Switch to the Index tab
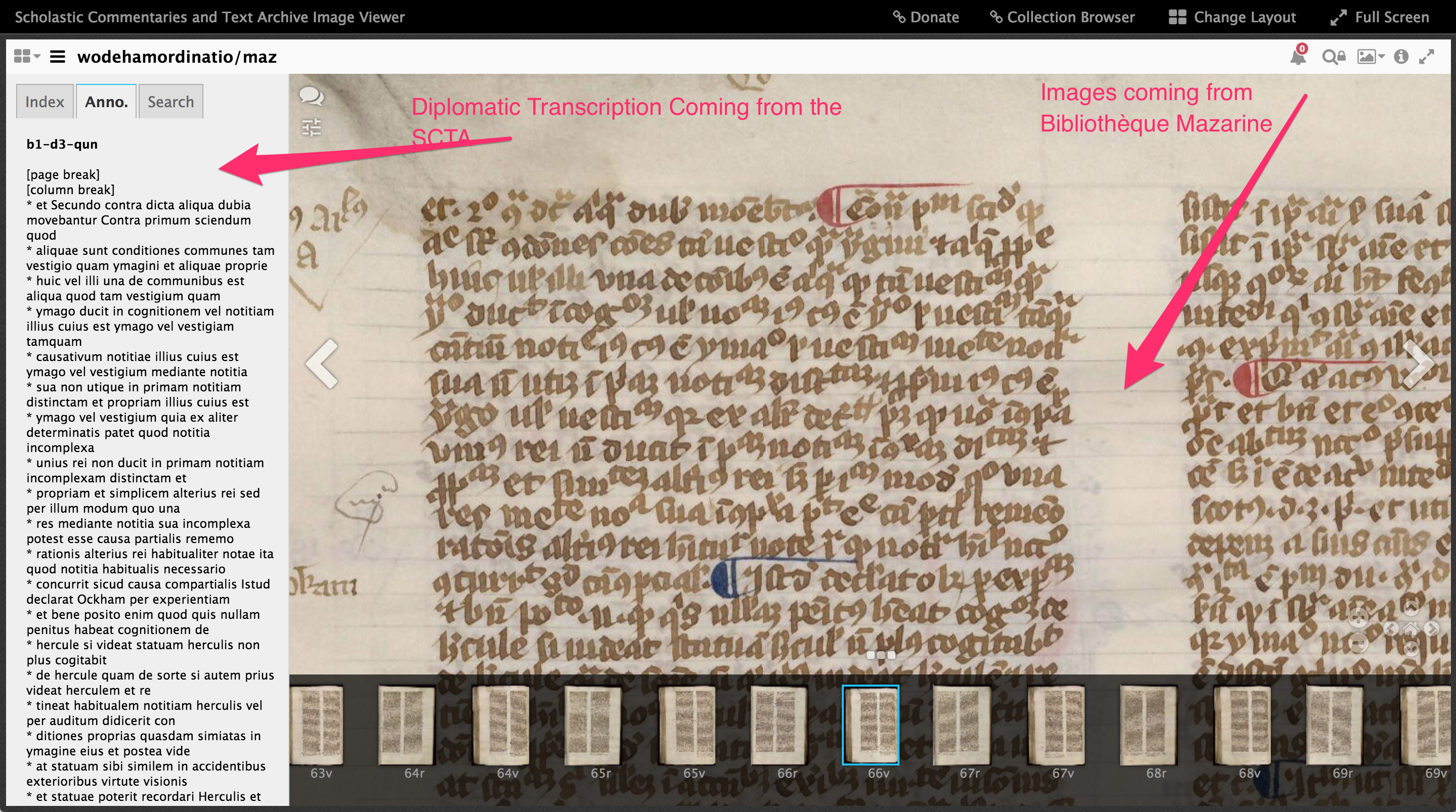1456x812 pixels. 45,102
